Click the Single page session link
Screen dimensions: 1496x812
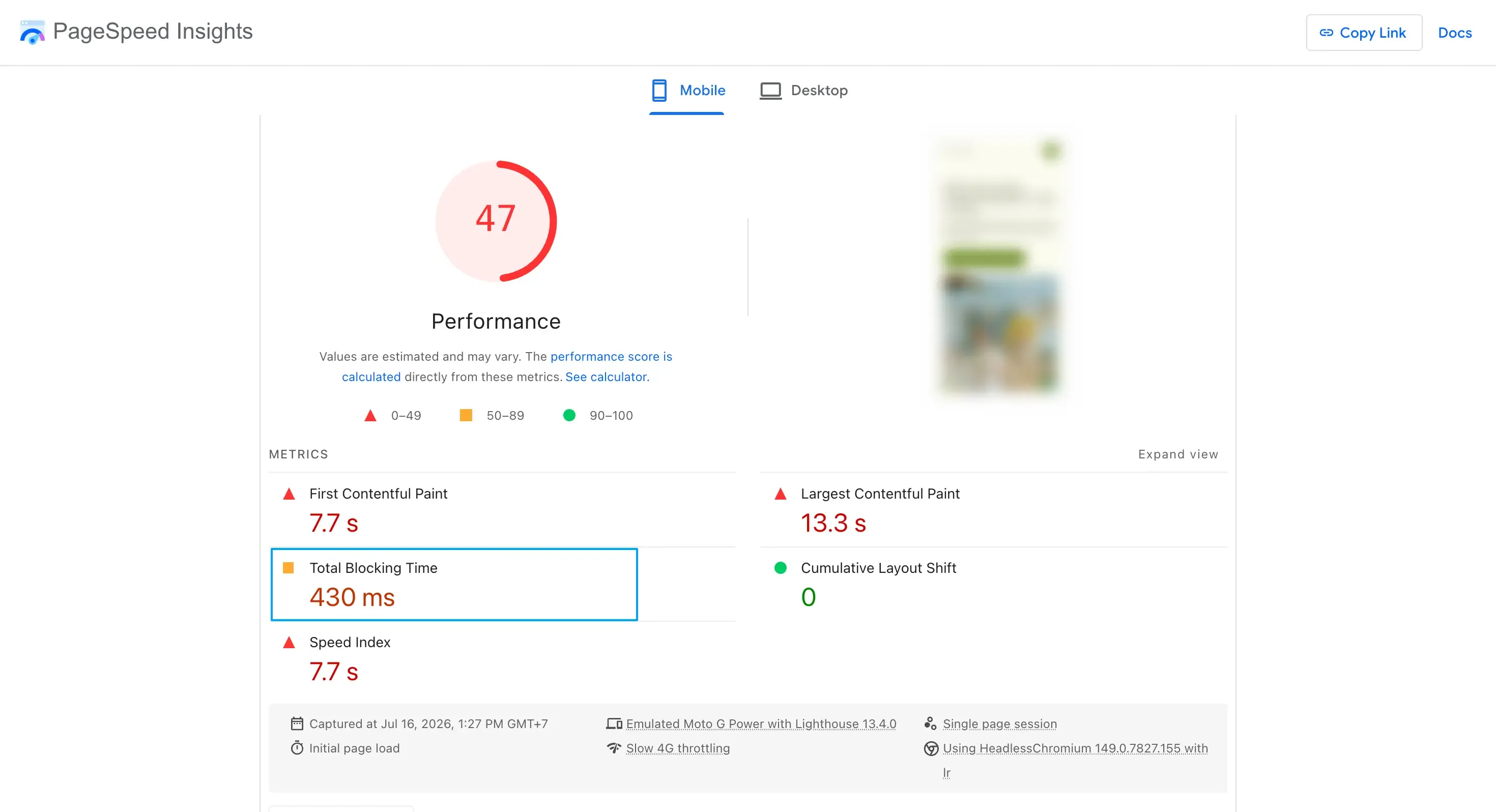coord(999,723)
